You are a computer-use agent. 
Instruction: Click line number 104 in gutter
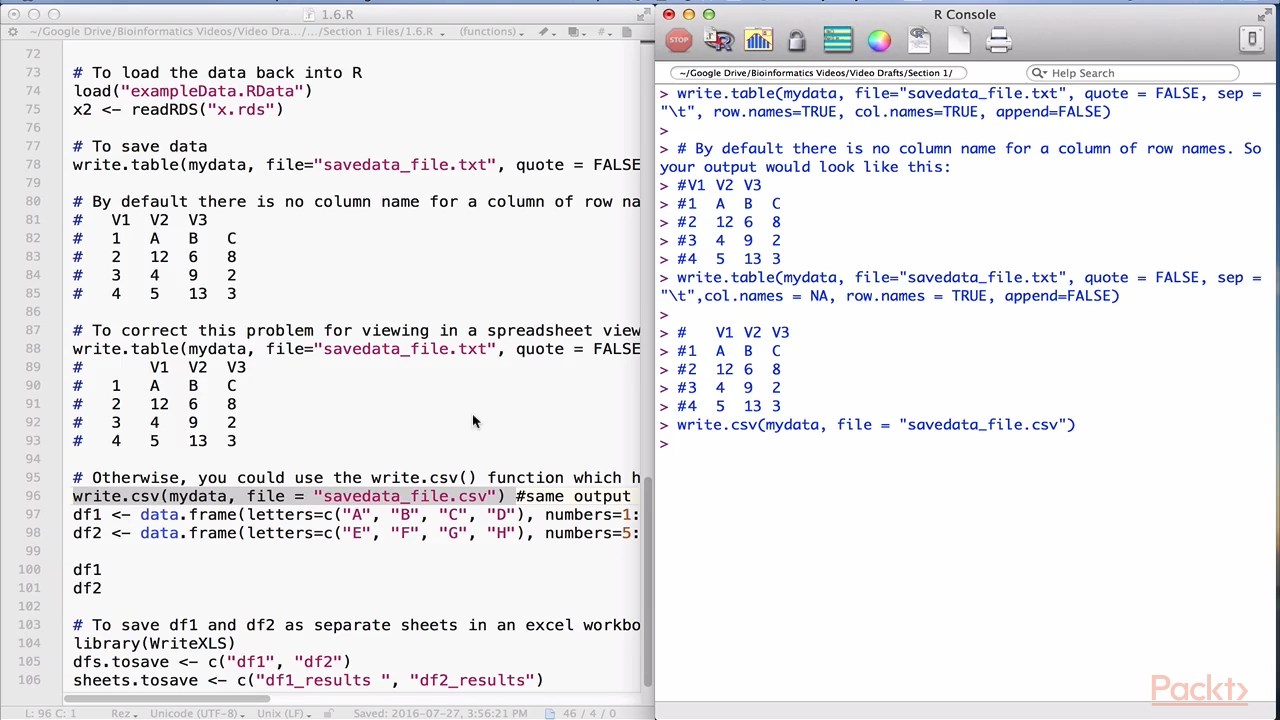[x=29, y=643]
